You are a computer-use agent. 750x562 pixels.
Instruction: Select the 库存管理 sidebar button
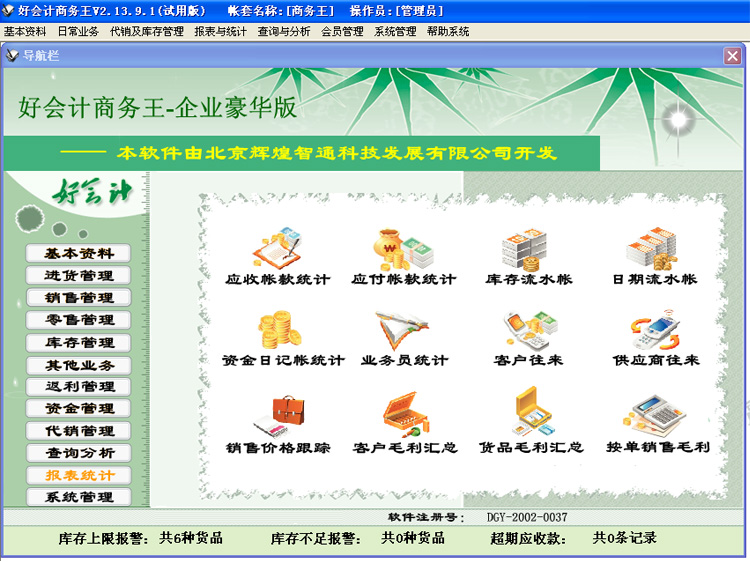(x=78, y=342)
